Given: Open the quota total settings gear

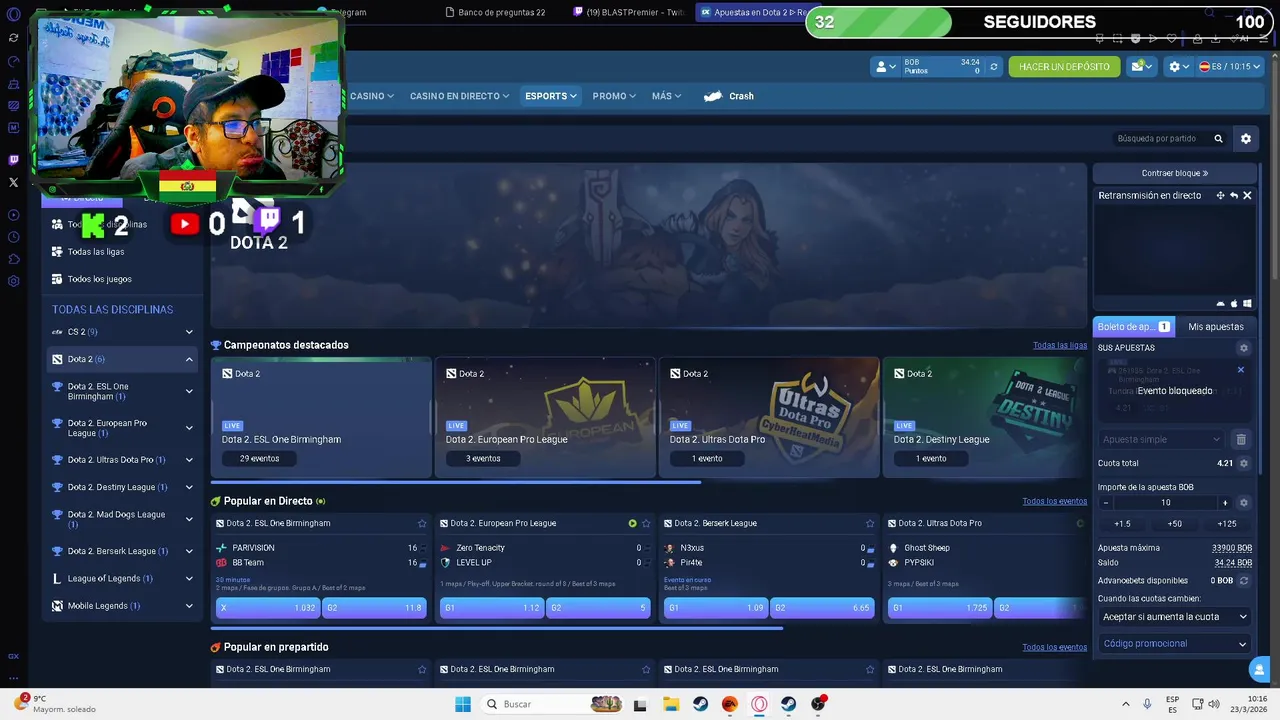Looking at the screenshot, I should click(x=1244, y=463).
